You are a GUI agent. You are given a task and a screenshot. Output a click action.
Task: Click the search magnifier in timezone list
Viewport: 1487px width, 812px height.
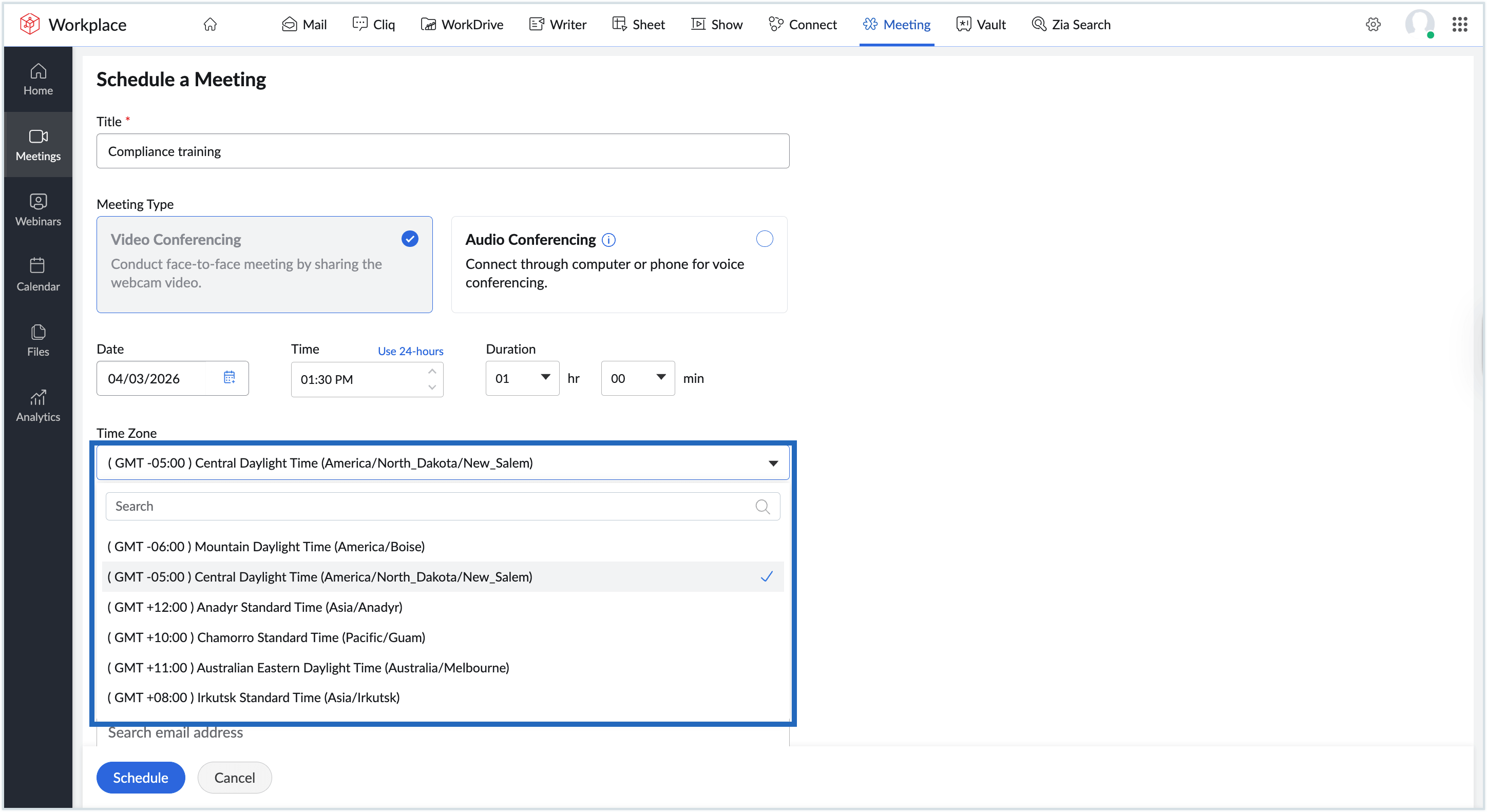[x=762, y=506]
